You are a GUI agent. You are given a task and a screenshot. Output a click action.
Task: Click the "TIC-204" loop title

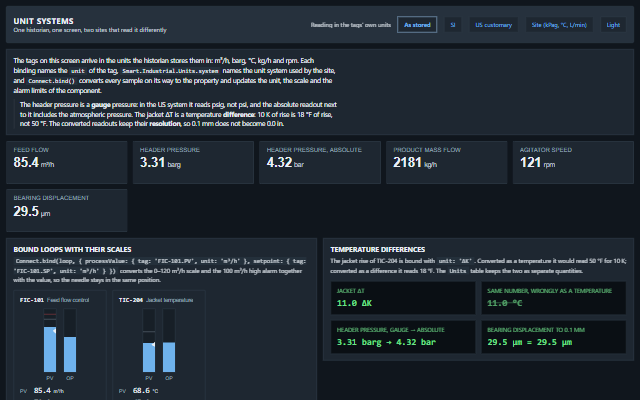131,300
